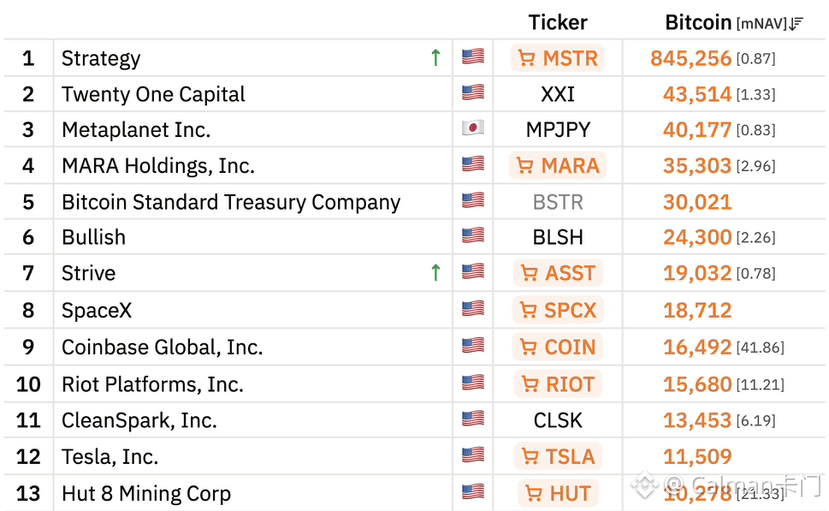Click the MARA cart ticker badge
The image size is (829, 511).
558,165
